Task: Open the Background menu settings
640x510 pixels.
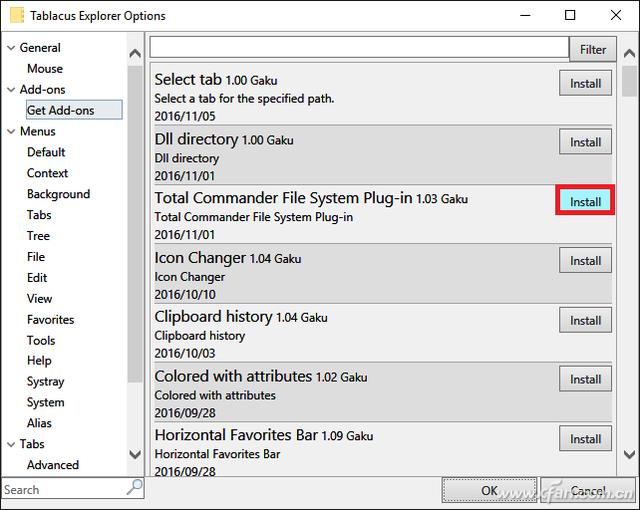Action: [x=58, y=194]
